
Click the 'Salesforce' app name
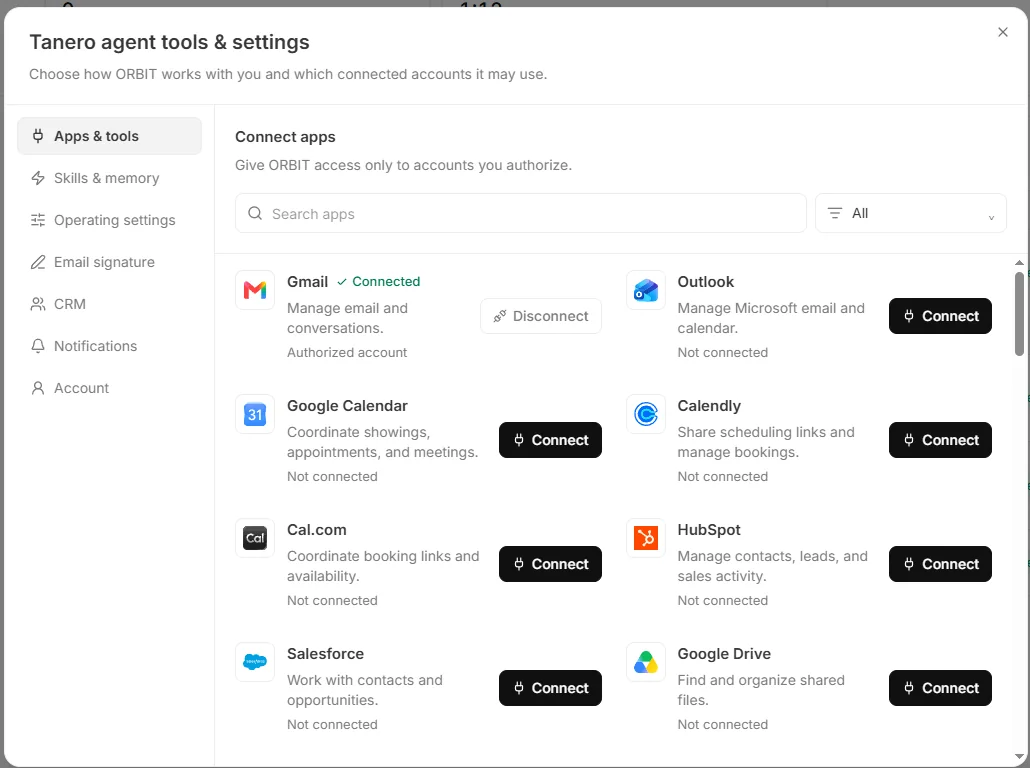[325, 654]
